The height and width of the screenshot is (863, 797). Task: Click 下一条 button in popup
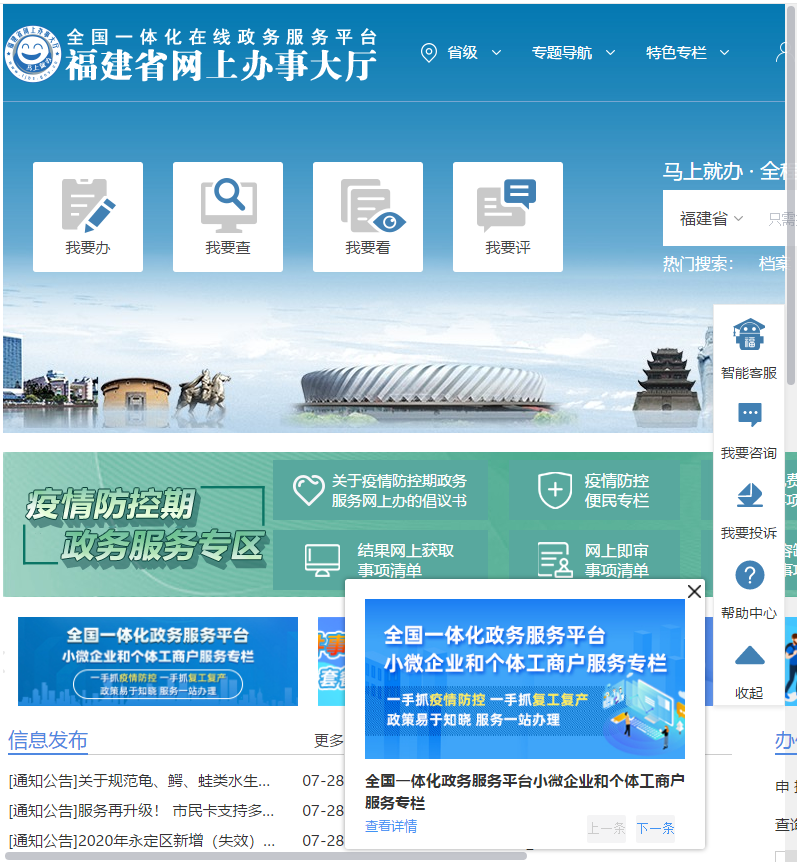click(x=655, y=828)
